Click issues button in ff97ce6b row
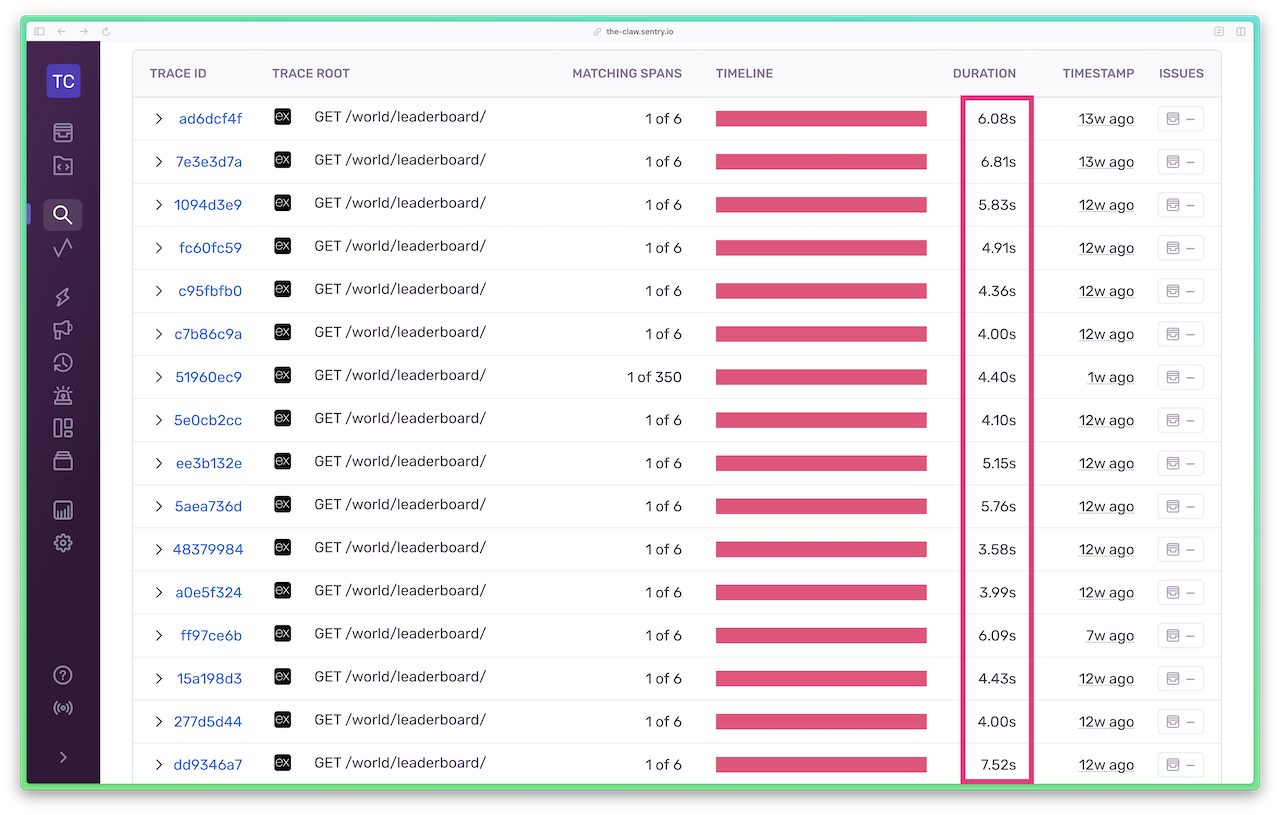1280x815 pixels. point(1180,635)
